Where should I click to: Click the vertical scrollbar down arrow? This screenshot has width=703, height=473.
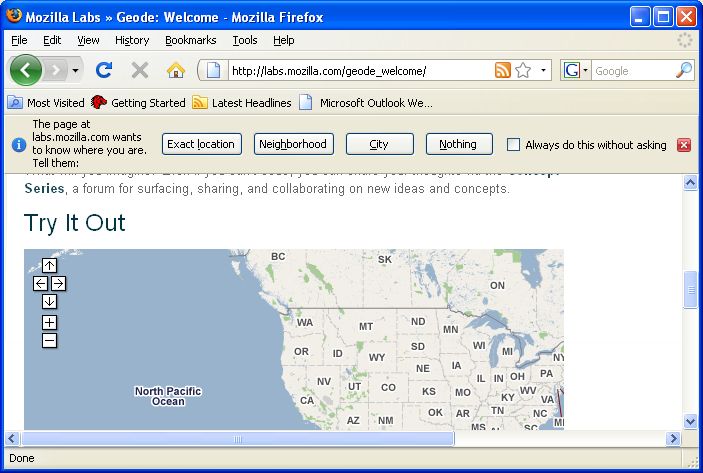click(x=690, y=421)
